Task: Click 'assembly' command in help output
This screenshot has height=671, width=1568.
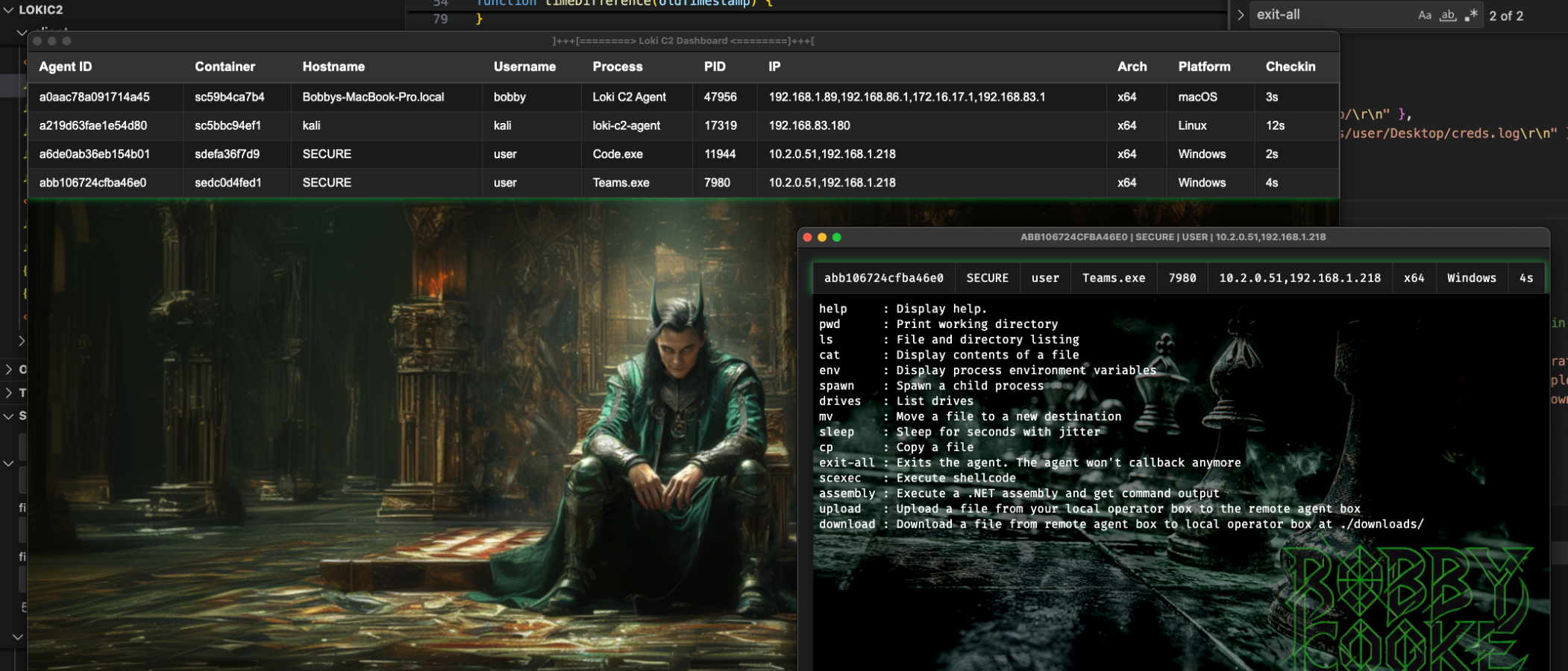Action: [847, 494]
